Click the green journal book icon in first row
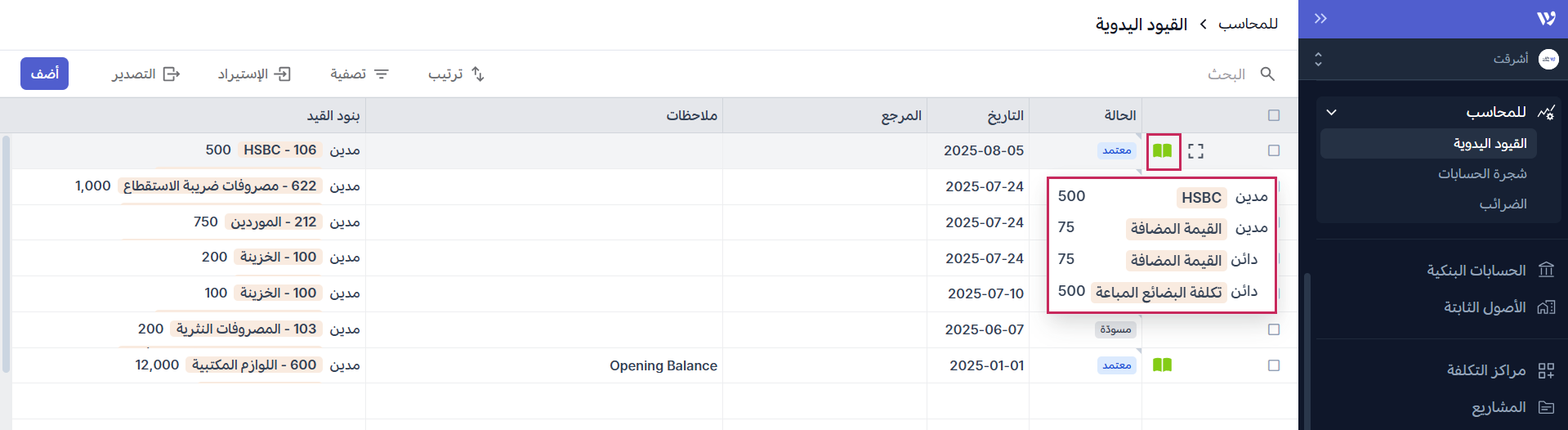The image size is (1568, 430). (1163, 151)
